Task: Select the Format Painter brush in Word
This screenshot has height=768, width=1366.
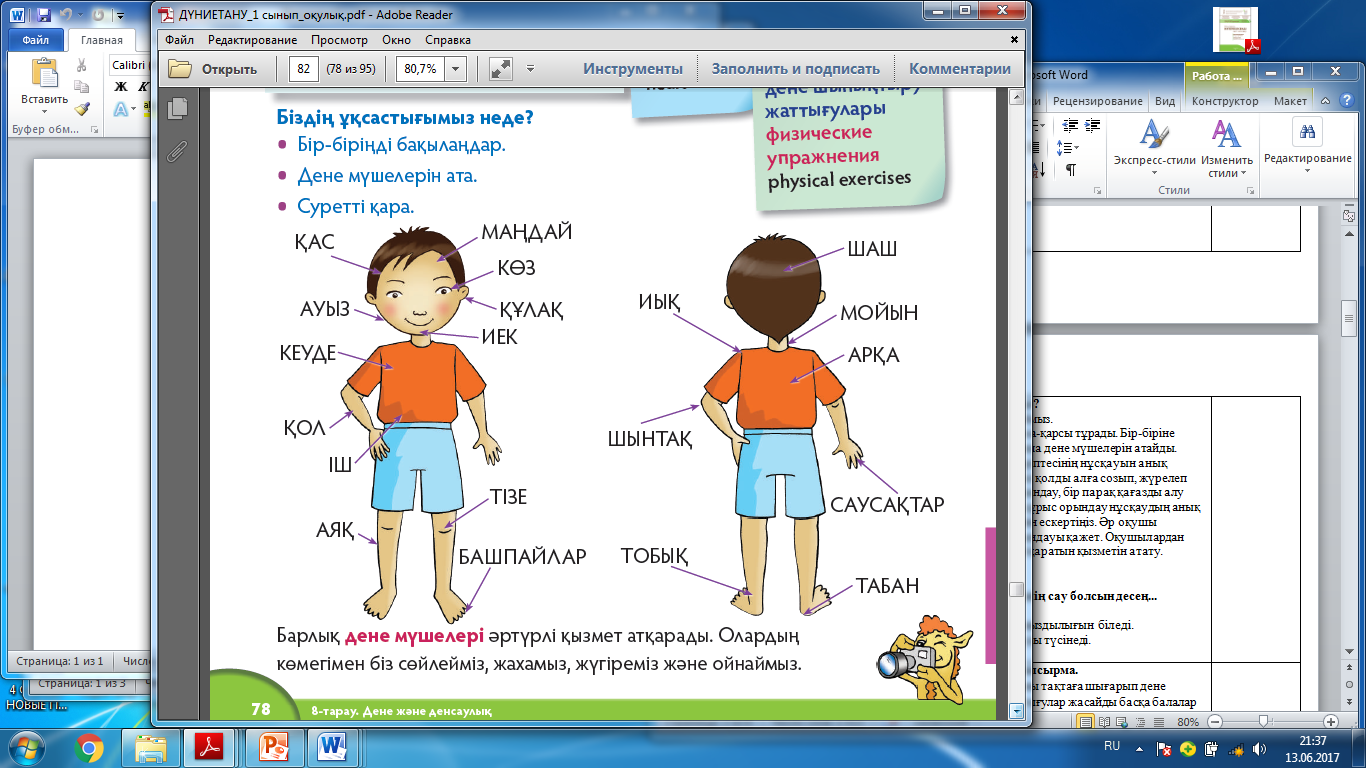Action: [82, 109]
